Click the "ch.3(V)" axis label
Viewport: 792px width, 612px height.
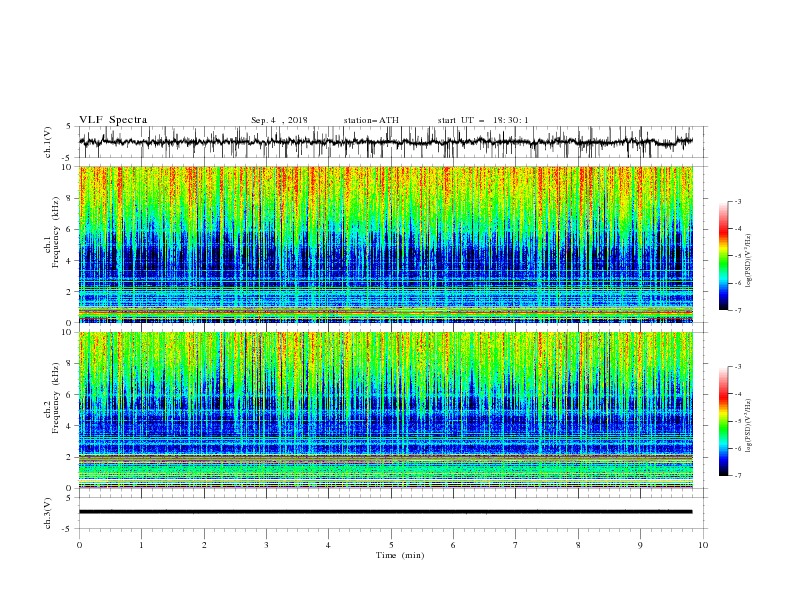48,513
